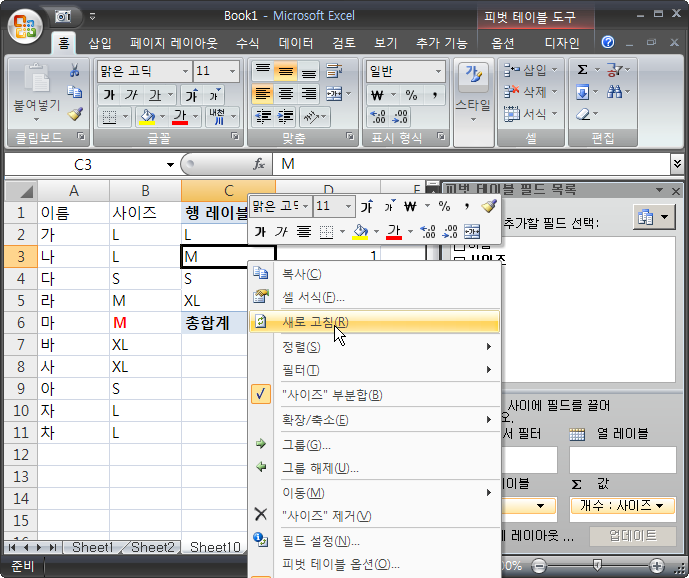
Task: Decrease font size in the ribbon
Action: (x=214, y=95)
